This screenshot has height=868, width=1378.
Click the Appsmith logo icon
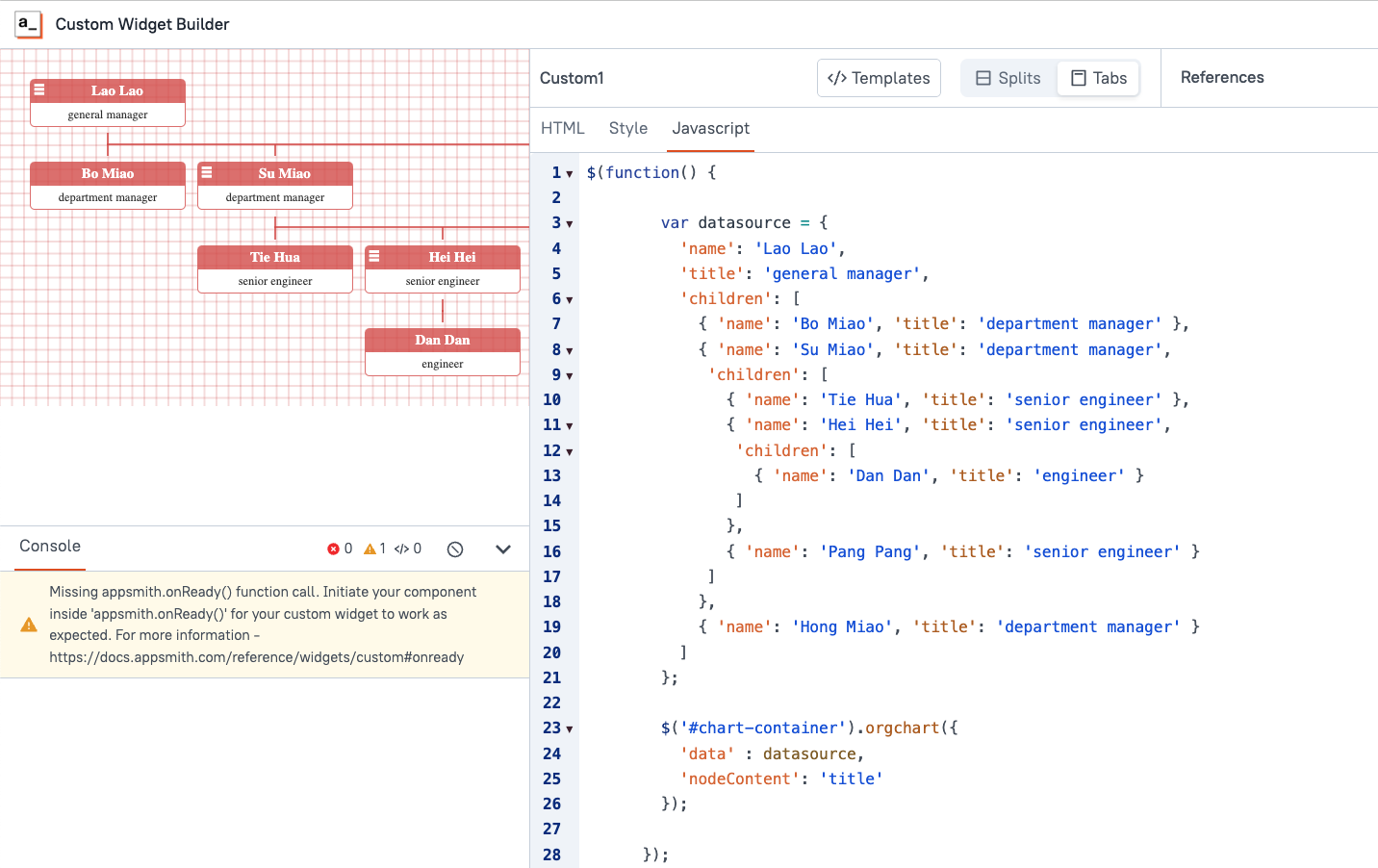28,24
